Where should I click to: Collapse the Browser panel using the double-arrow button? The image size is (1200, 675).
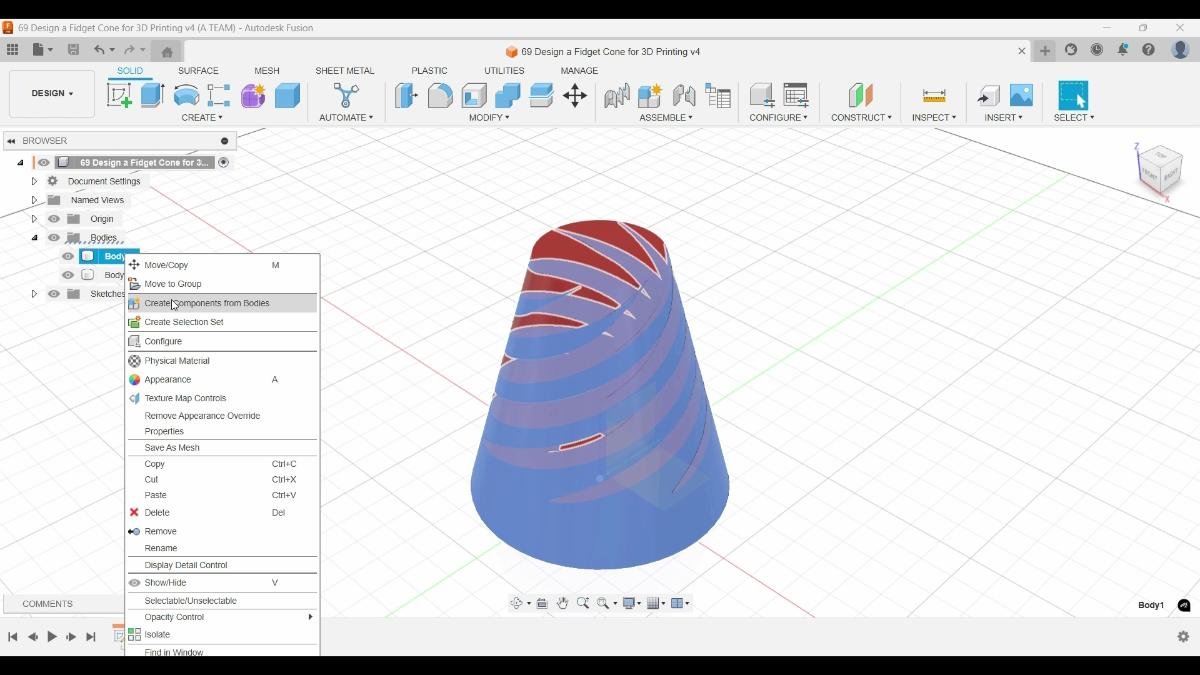point(11,141)
